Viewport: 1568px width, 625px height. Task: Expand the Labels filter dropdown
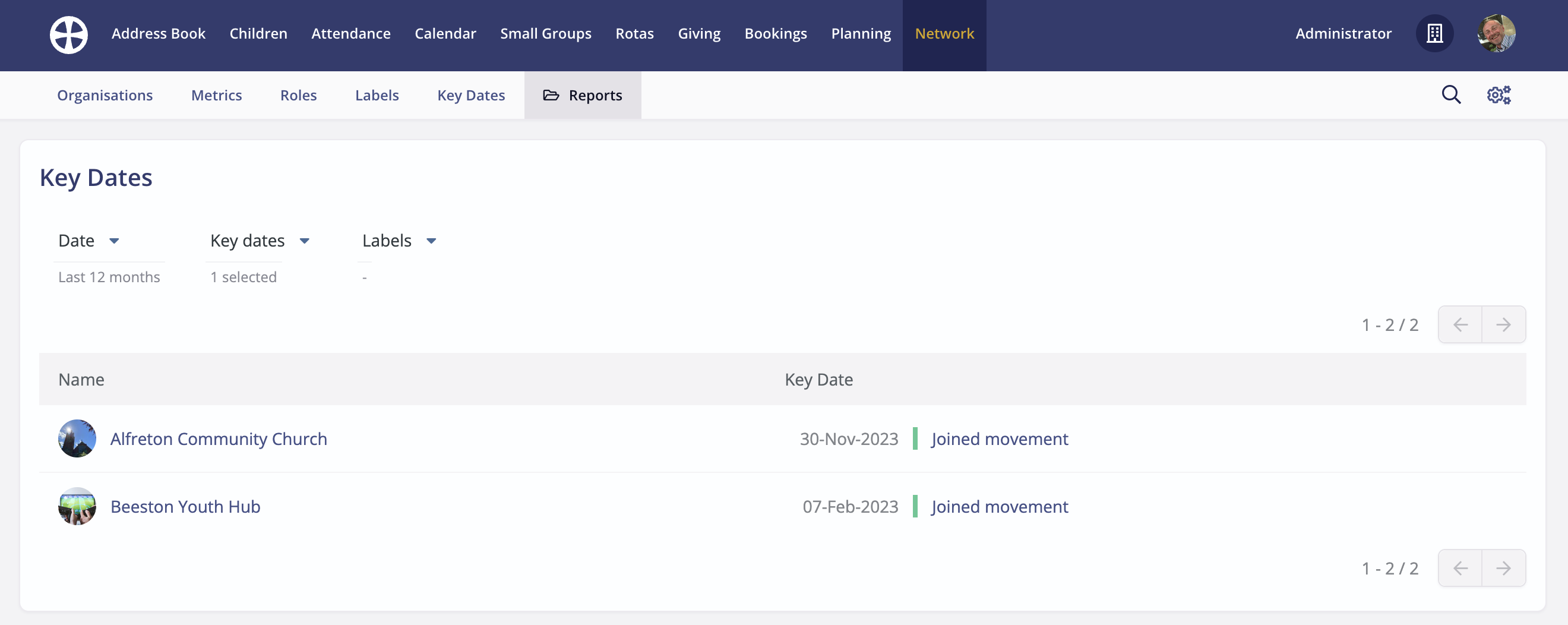tap(399, 241)
